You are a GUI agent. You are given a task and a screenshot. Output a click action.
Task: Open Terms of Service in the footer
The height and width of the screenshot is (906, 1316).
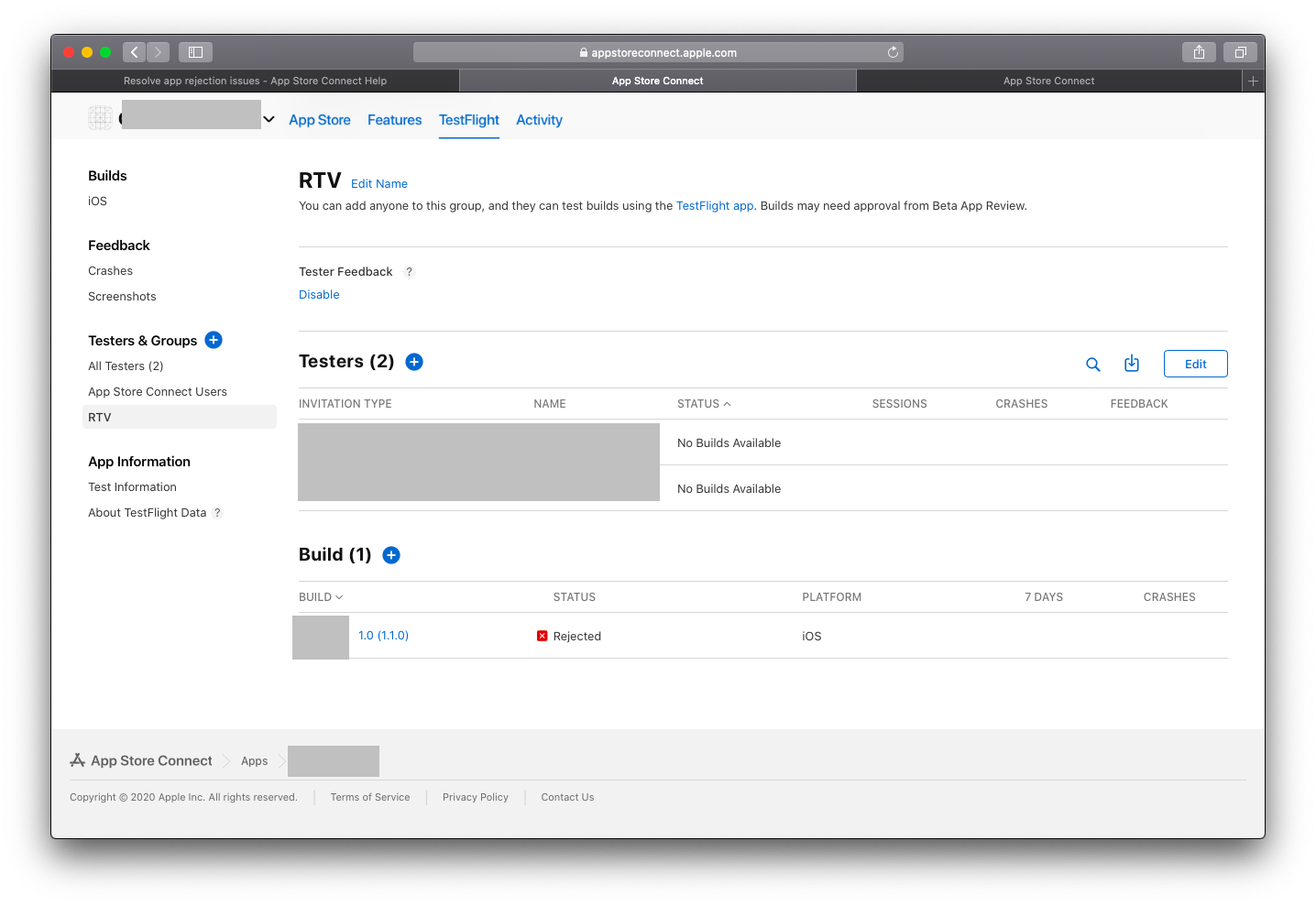370,797
